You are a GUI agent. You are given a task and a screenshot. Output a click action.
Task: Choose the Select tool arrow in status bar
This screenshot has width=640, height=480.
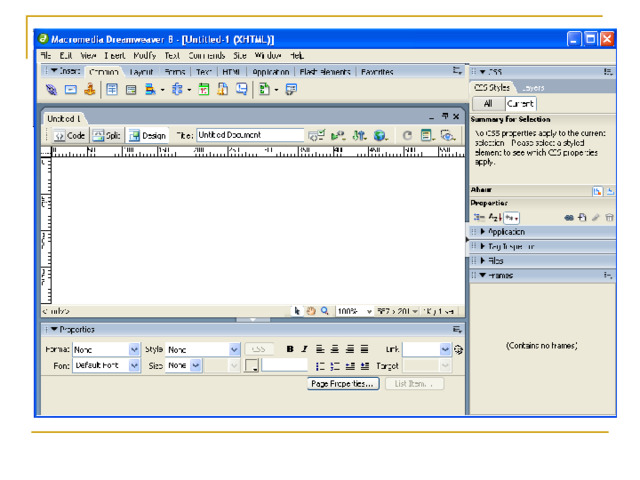(x=297, y=311)
